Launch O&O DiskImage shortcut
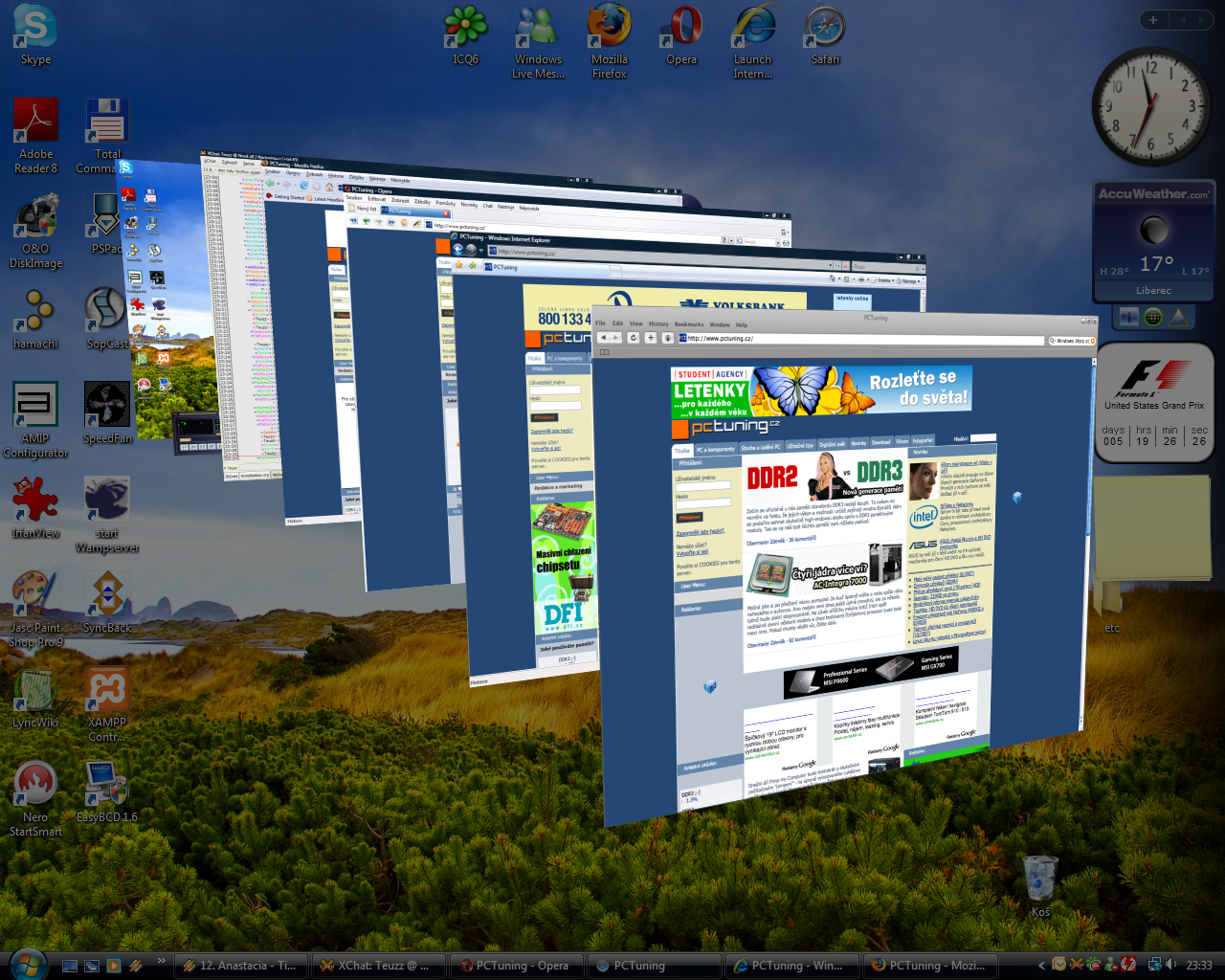1225x980 pixels. pos(35,231)
